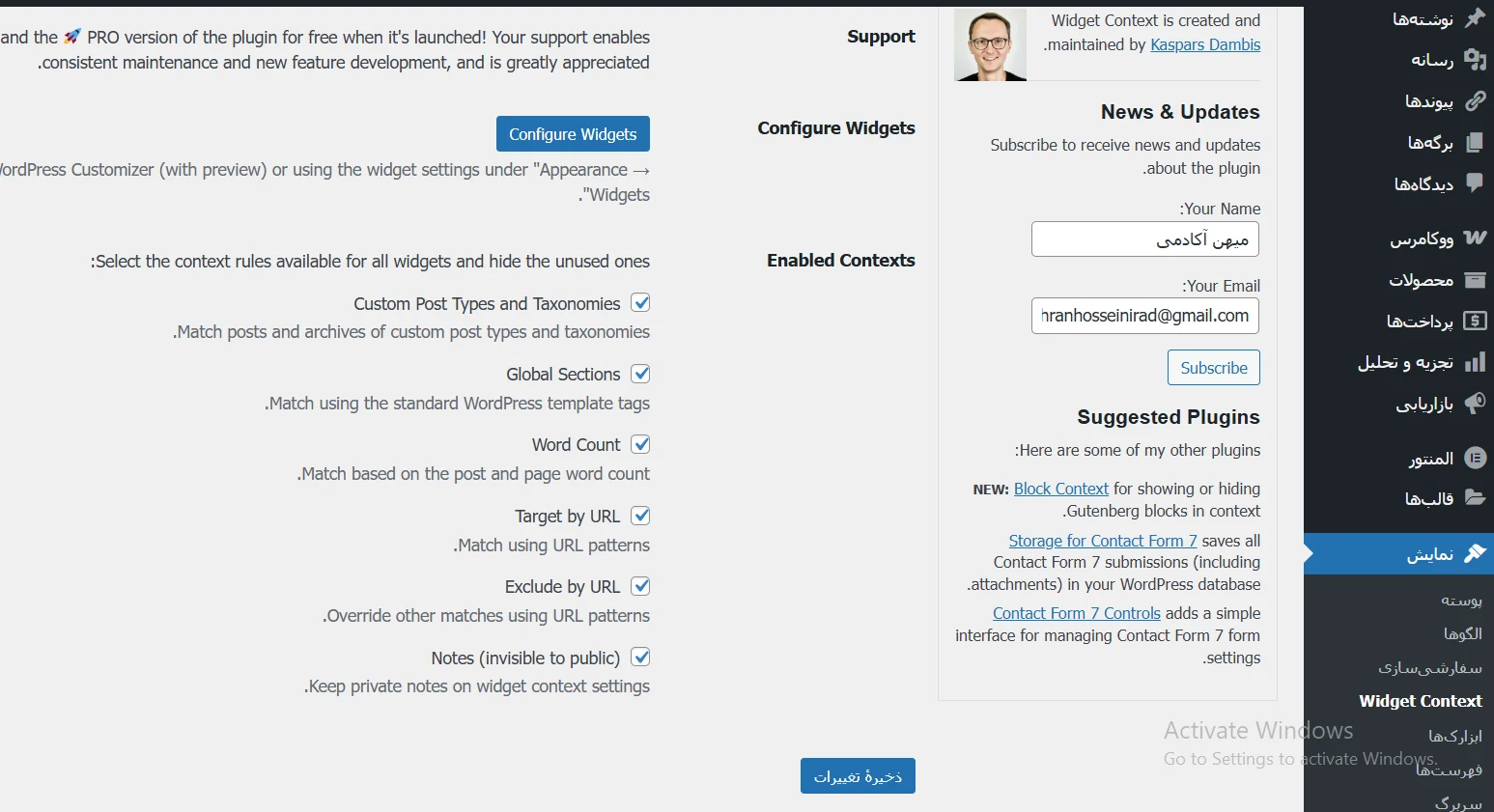
Task: Select Widget Context in the نمایش submenu
Action: point(1420,701)
